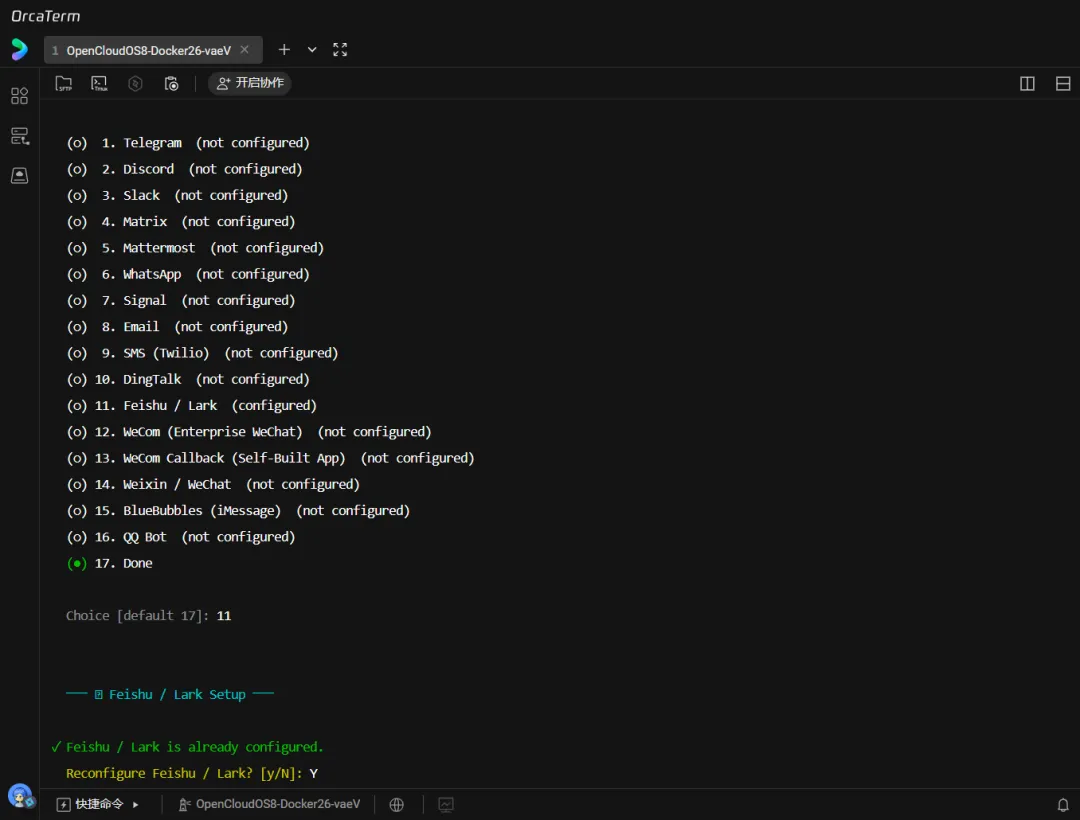Select the WhatsApp radio option
The height and width of the screenshot is (820, 1080).
pyautogui.click(x=76, y=274)
